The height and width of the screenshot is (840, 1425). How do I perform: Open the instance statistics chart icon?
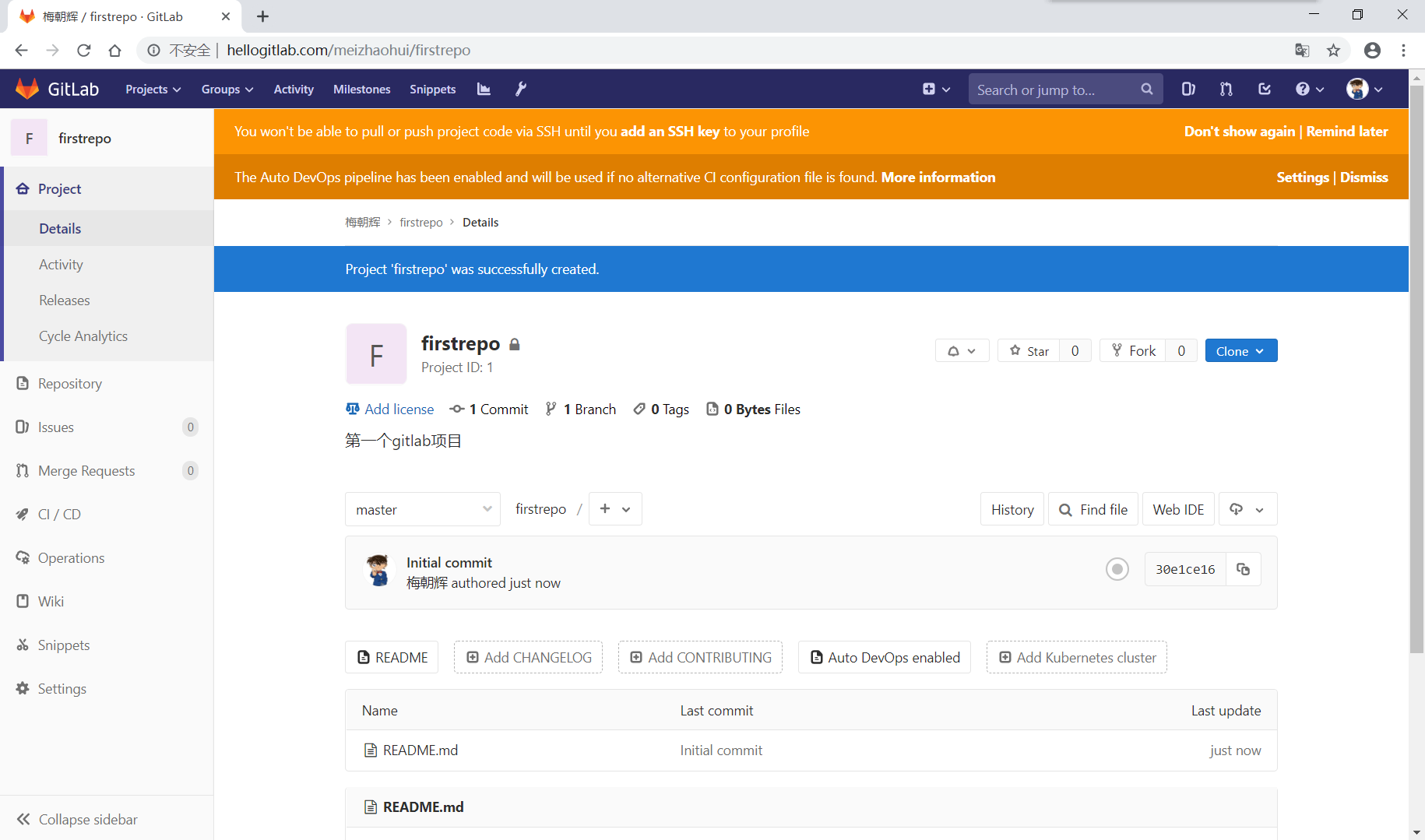[x=484, y=89]
